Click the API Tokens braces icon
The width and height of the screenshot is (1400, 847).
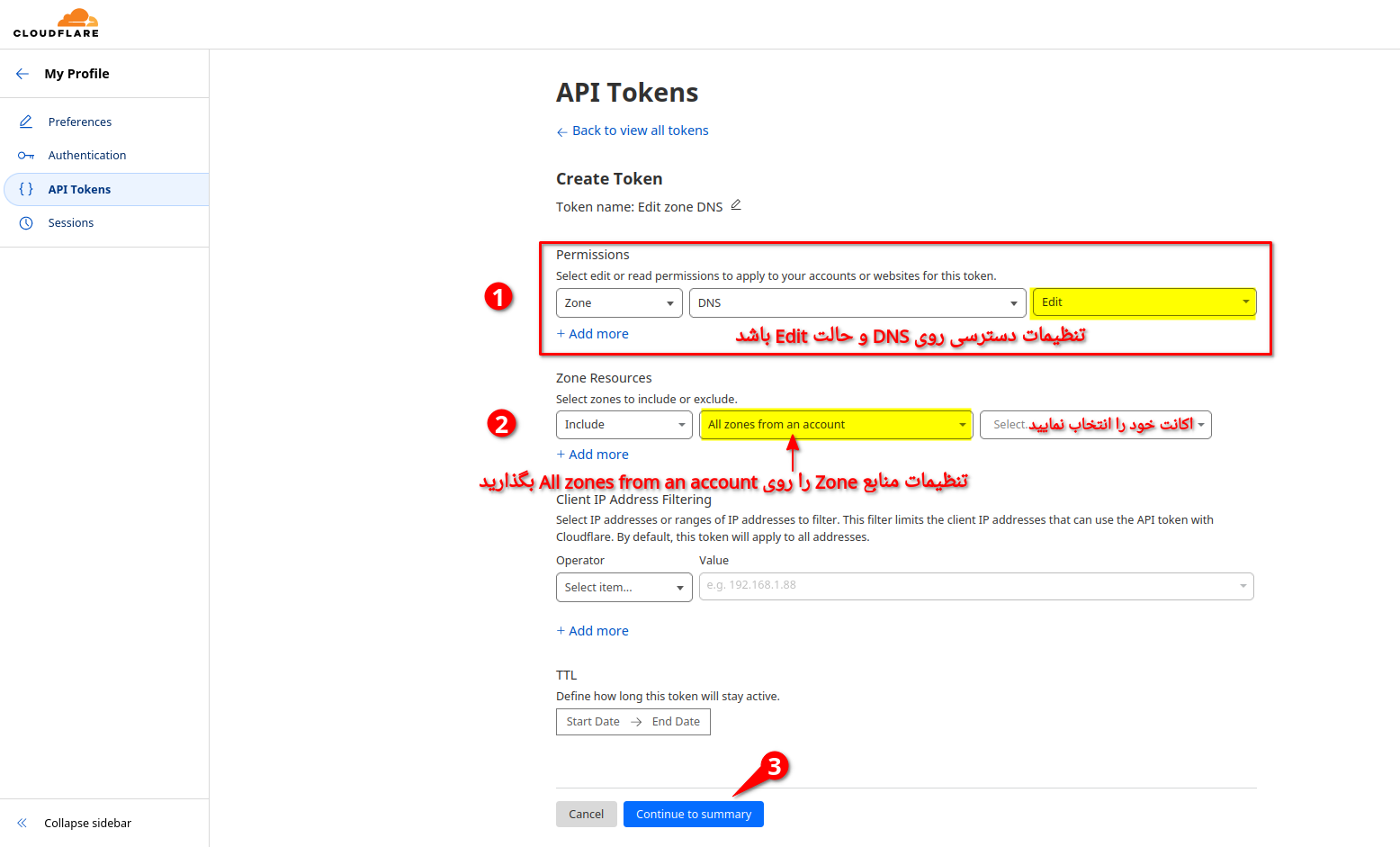tap(26, 189)
